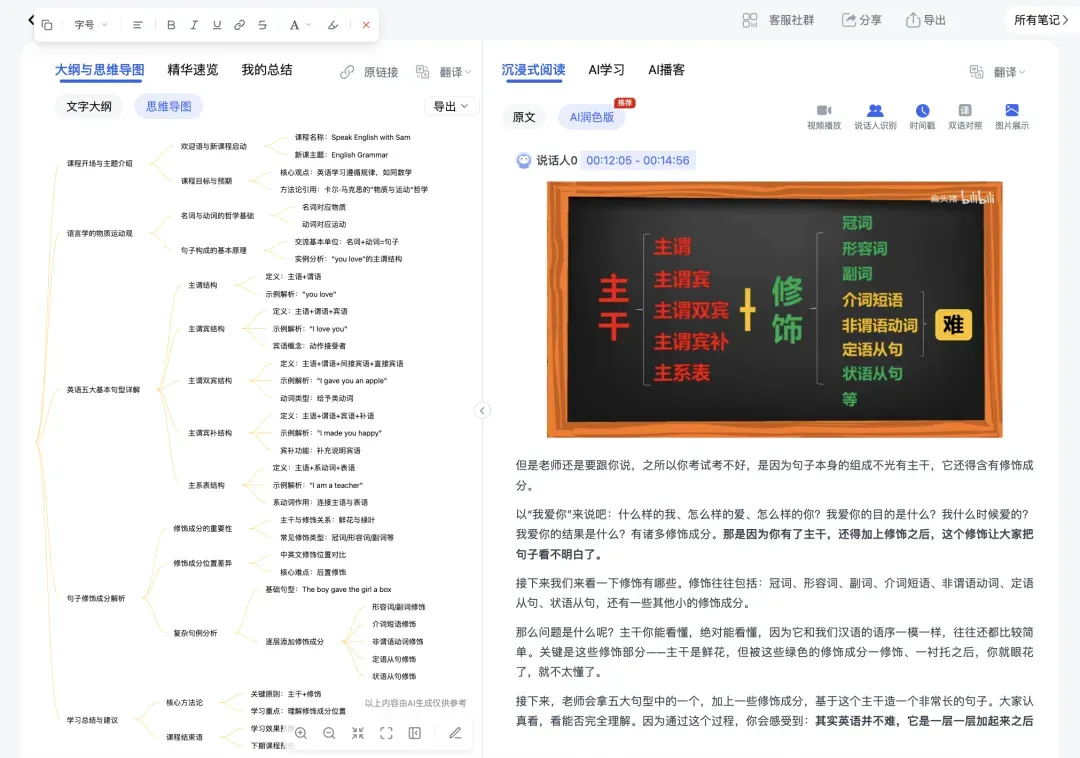Select mind map node 核心方法论
Viewport: 1080px width, 758px height.
click(x=184, y=703)
